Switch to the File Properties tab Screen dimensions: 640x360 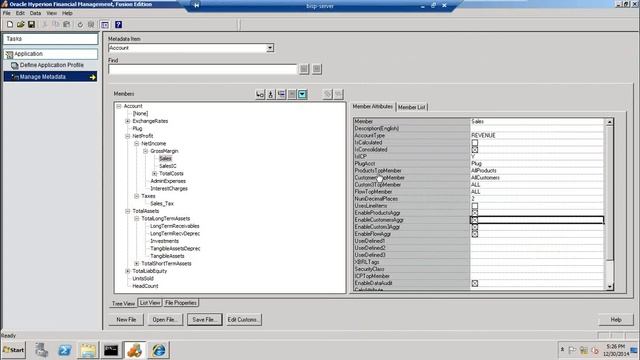click(x=181, y=303)
